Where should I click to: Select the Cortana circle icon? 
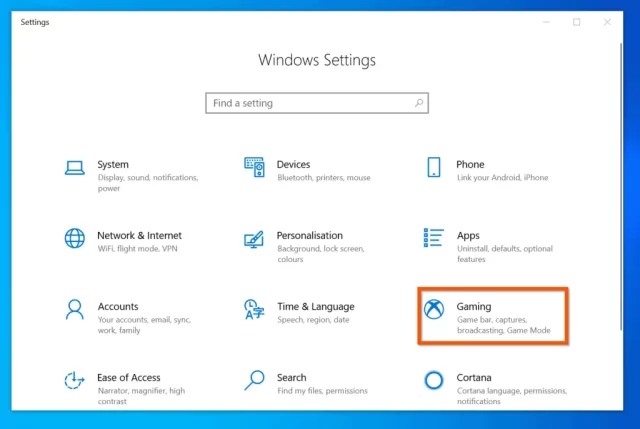tap(433, 380)
